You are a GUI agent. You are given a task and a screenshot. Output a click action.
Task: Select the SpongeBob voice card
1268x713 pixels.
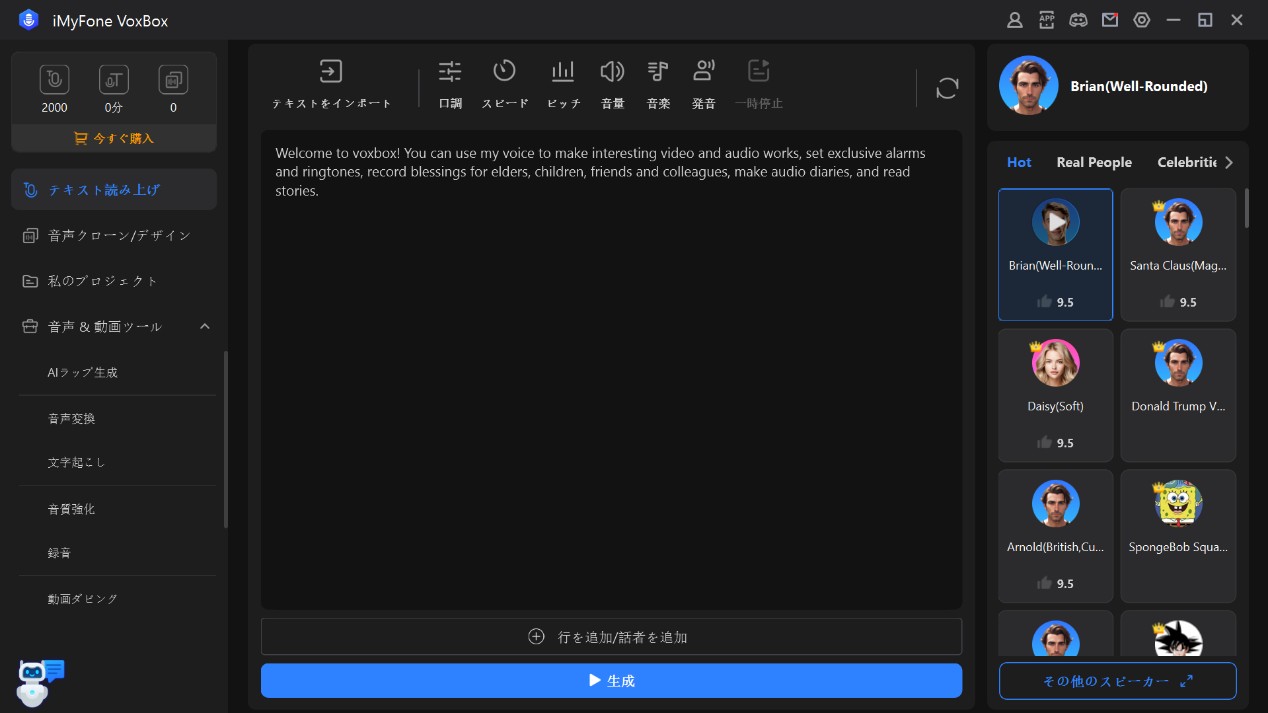click(1178, 536)
